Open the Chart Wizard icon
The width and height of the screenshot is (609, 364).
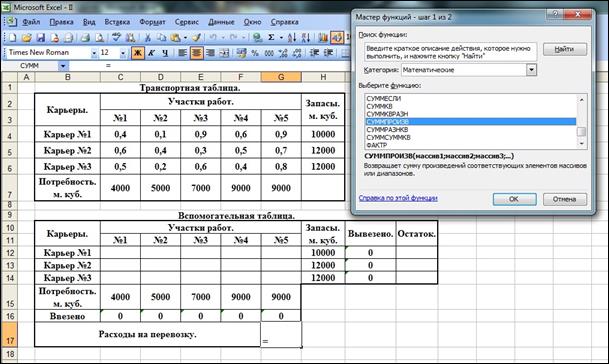(322, 38)
